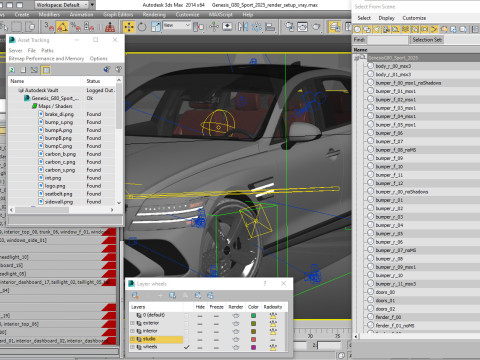Viewport: 480px width, 360px height.
Task: Click the red color swatch of studio layer
Action: pos(253,339)
